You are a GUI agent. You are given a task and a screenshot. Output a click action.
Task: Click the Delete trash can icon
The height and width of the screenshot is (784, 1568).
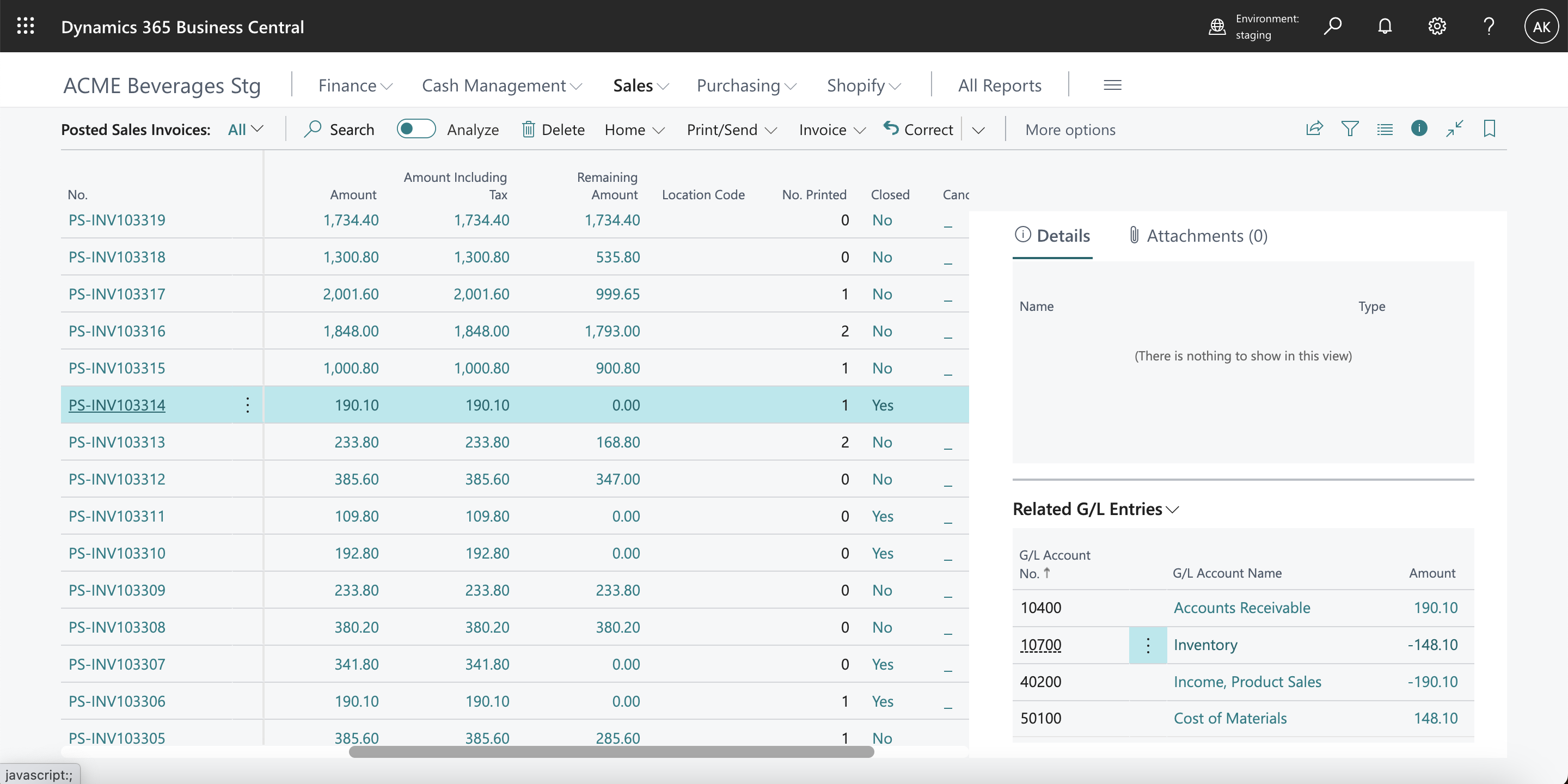pyautogui.click(x=528, y=129)
